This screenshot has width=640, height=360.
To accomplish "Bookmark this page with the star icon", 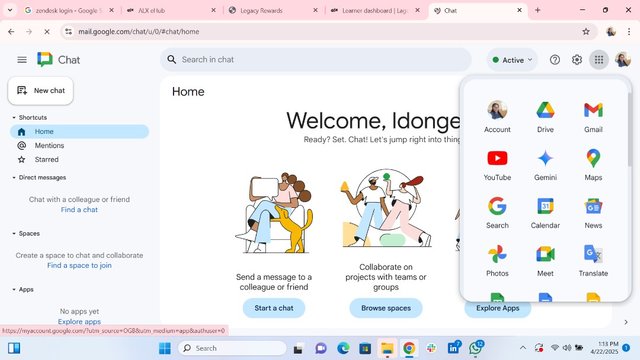I will (x=586, y=31).
